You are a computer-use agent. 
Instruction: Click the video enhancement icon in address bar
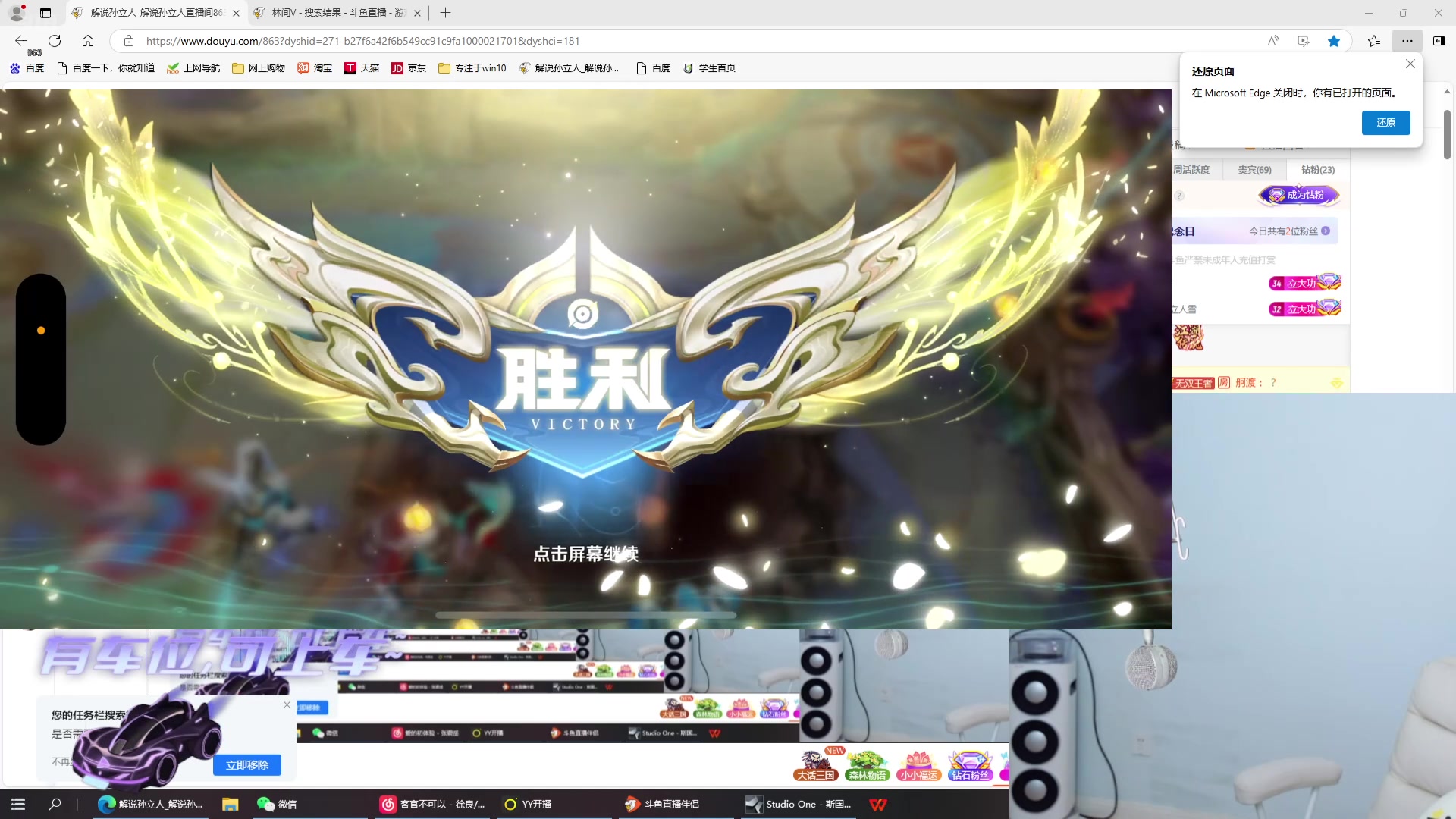1304,41
